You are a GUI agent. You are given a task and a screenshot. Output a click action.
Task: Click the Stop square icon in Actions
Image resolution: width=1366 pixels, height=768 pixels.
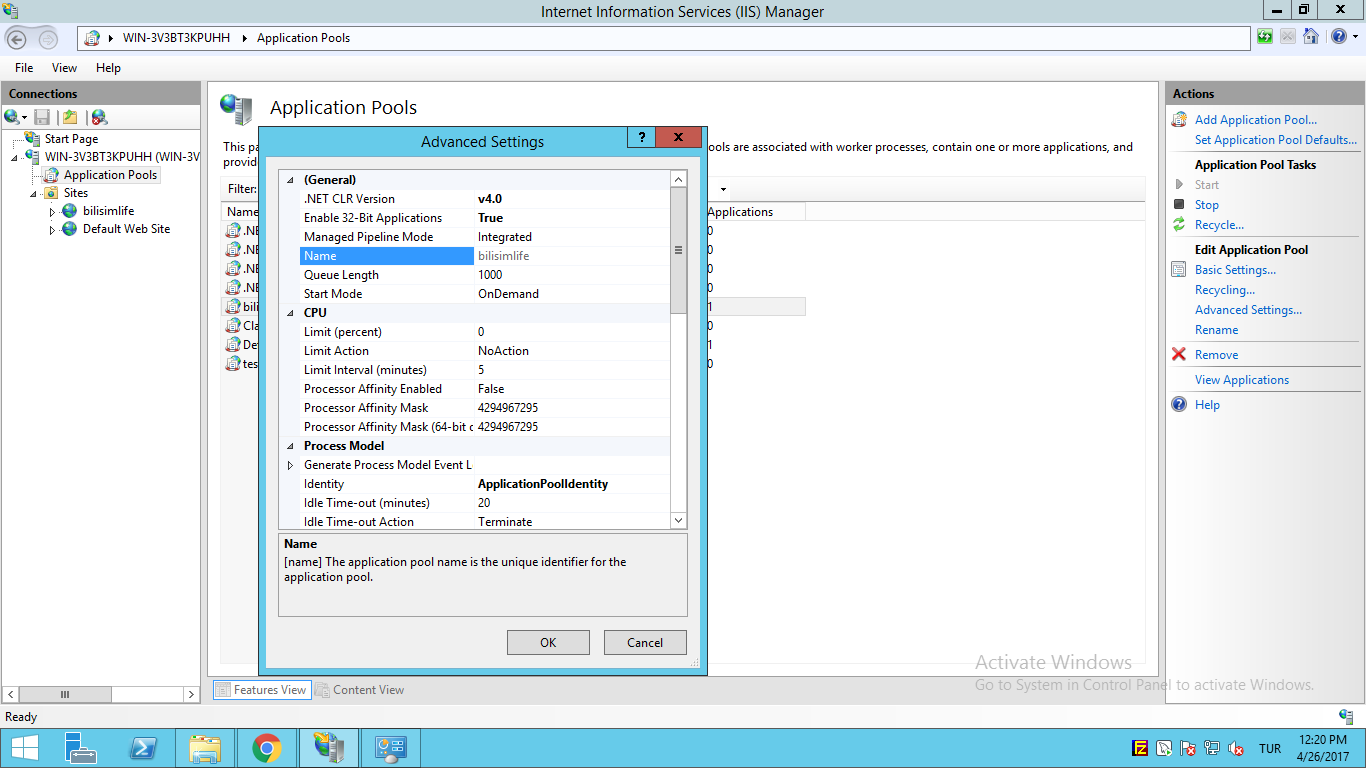(x=1179, y=205)
